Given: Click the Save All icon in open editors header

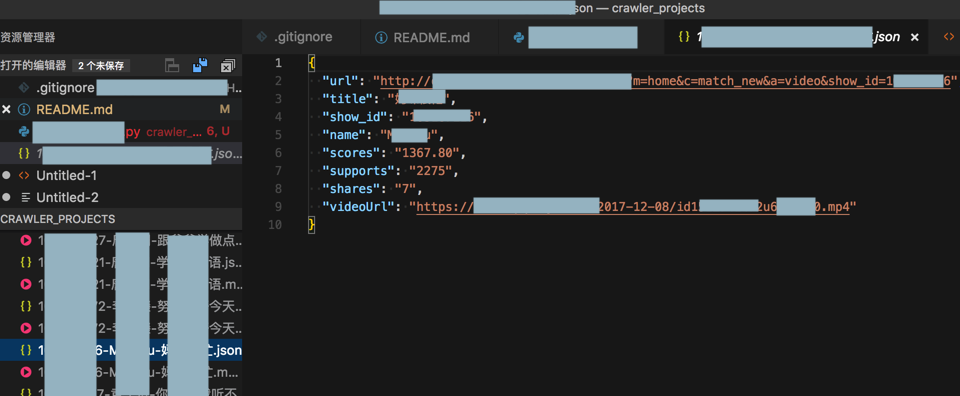Looking at the screenshot, I should click(200, 65).
